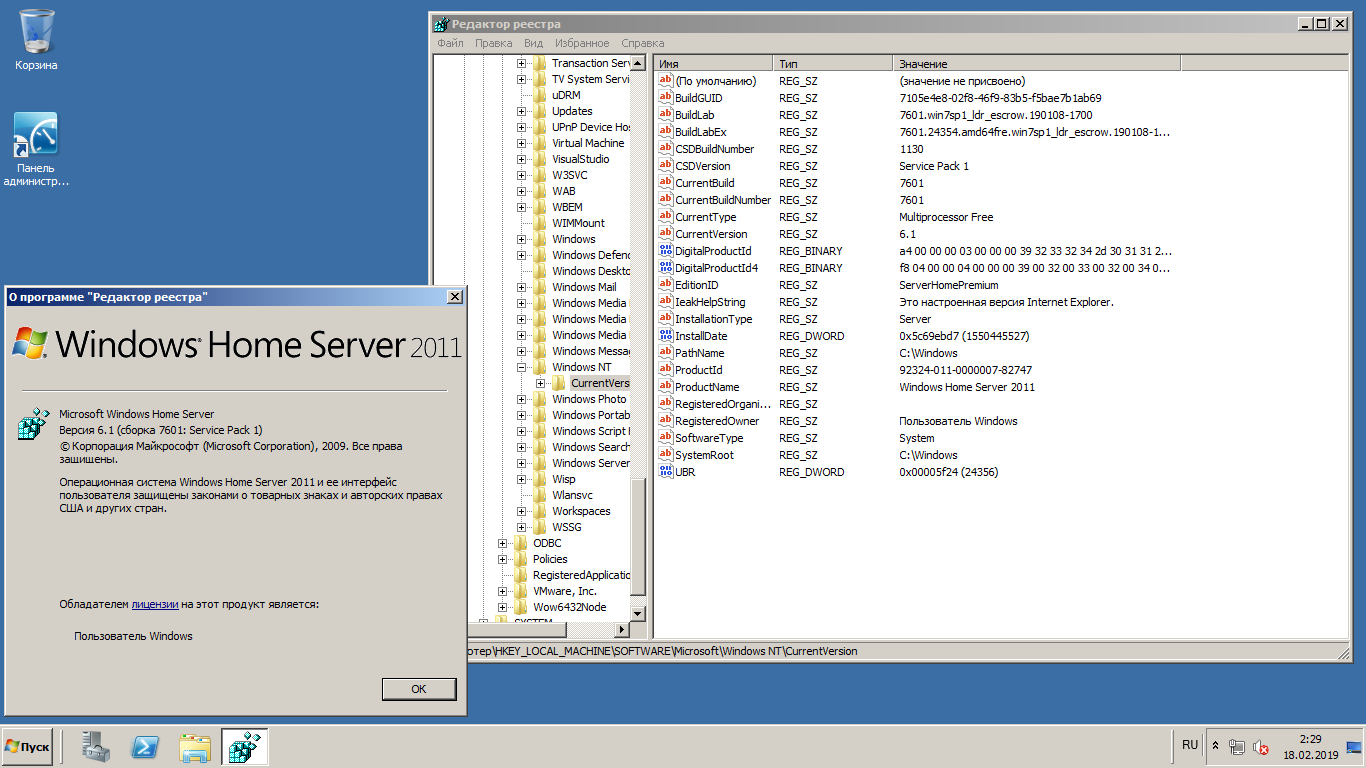Sort values by Имя column header
This screenshot has height=768, width=1366.
click(x=713, y=63)
